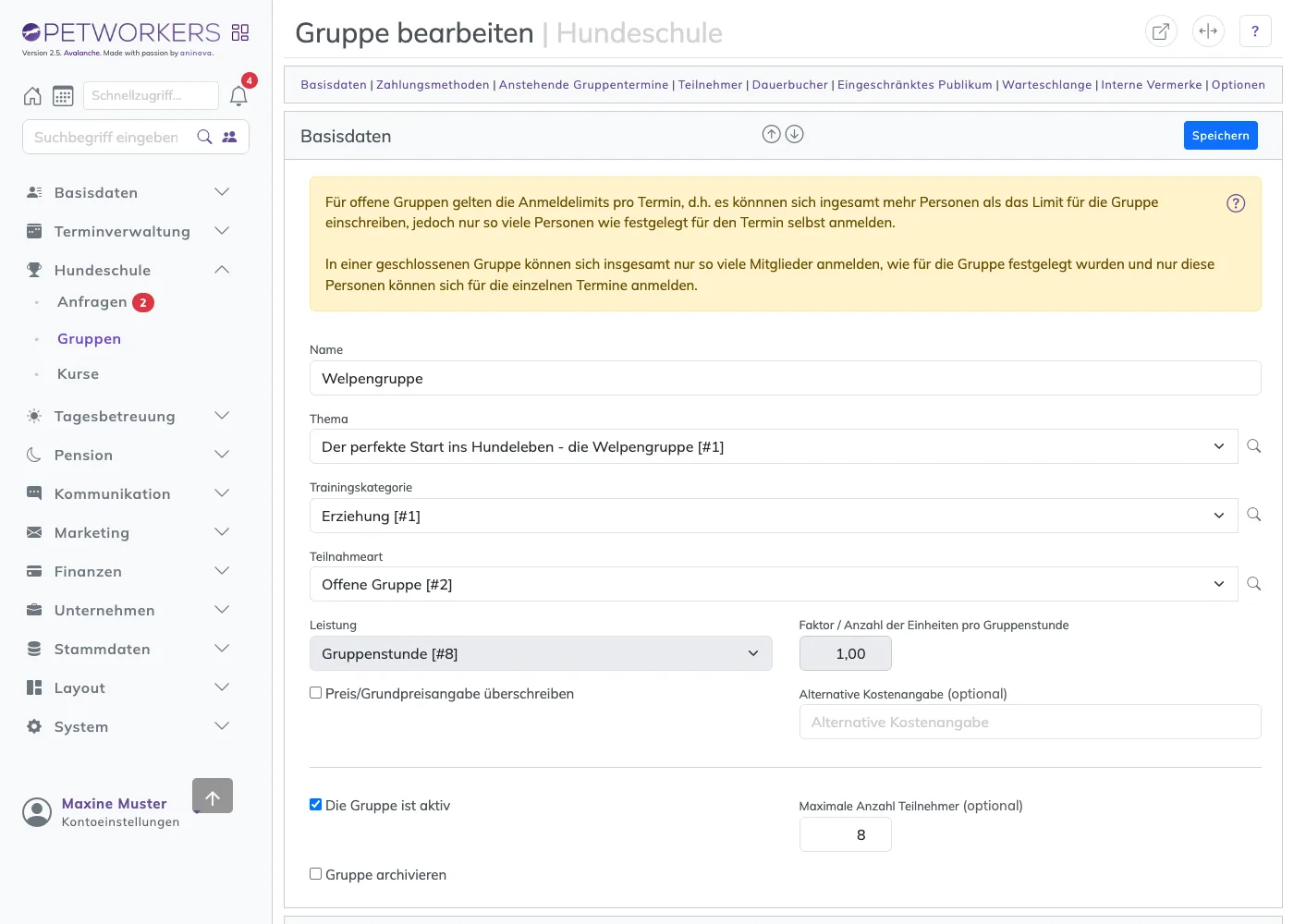This screenshot has width=1294, height=924.
Task: Click the Speichern button
Action: 1220,135
